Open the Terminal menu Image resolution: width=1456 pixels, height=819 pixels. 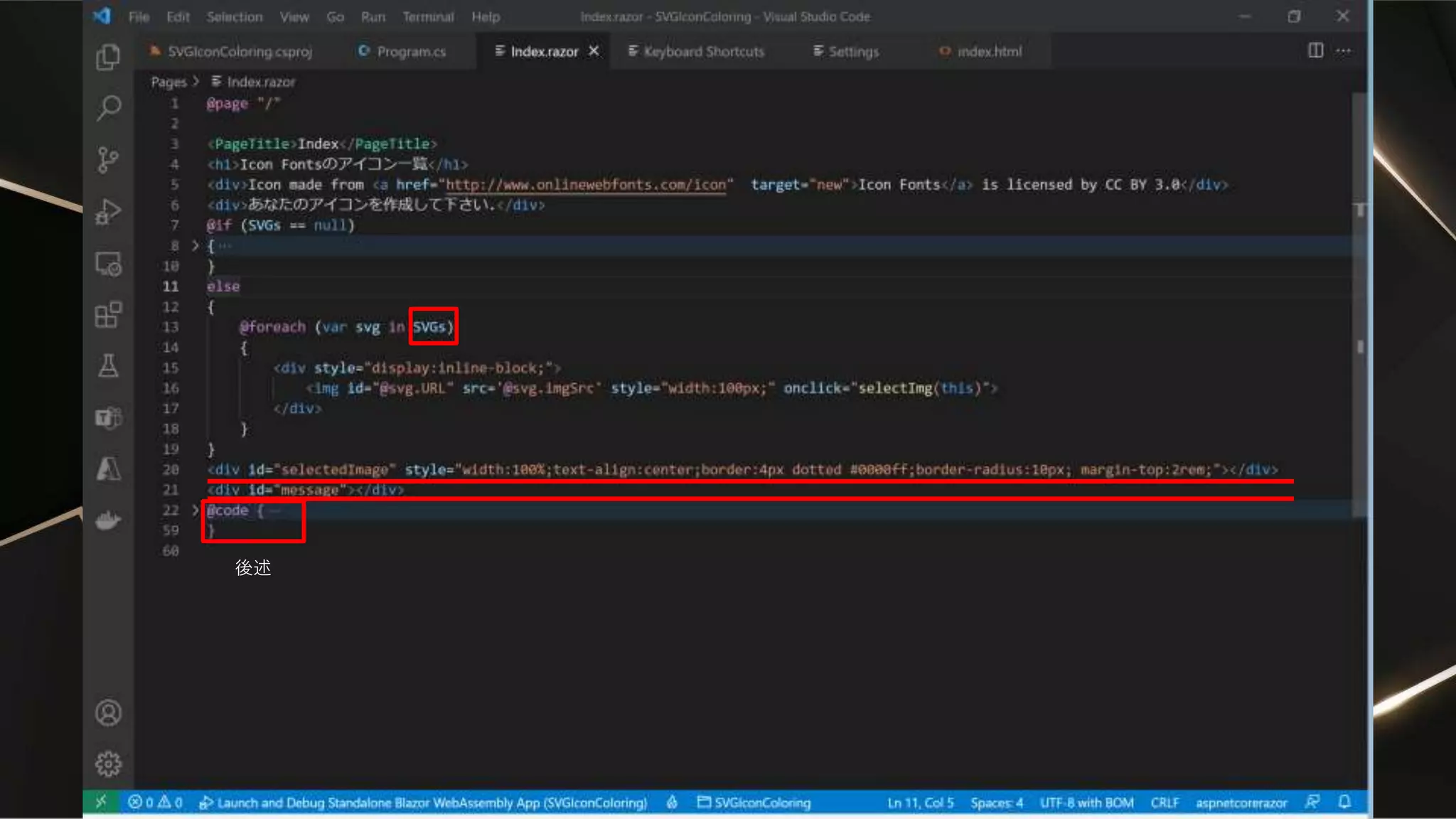point(427,16)
